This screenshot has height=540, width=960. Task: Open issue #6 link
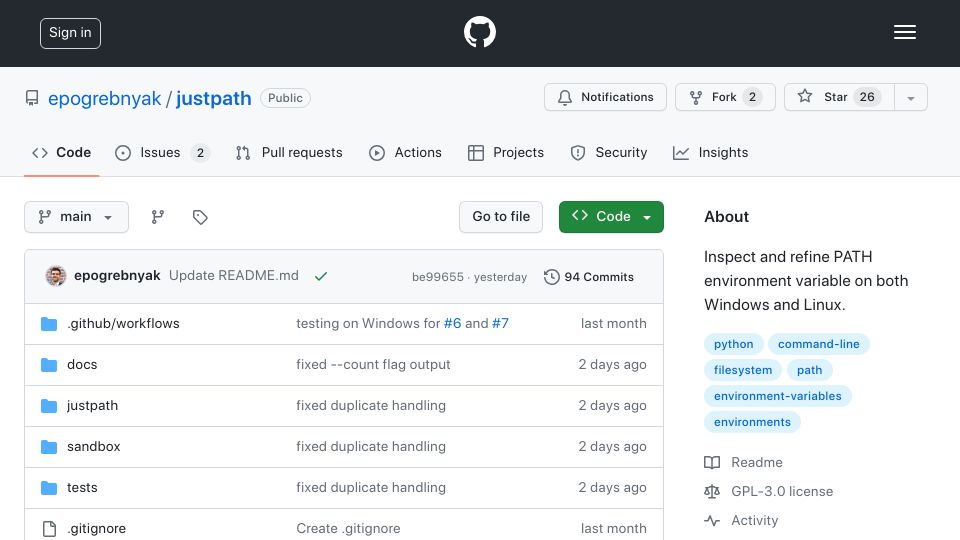click(x=452, y=323)
